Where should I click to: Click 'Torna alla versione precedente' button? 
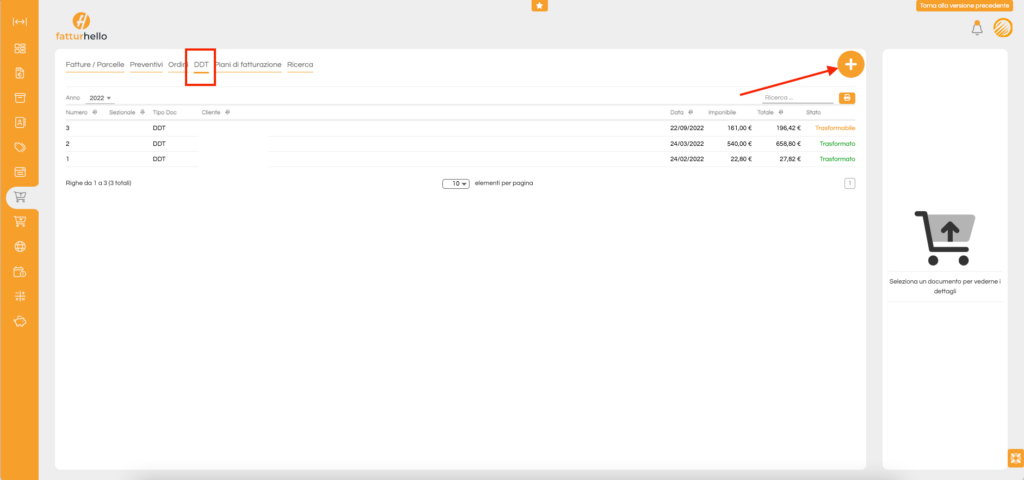click(x=966, y=6)
